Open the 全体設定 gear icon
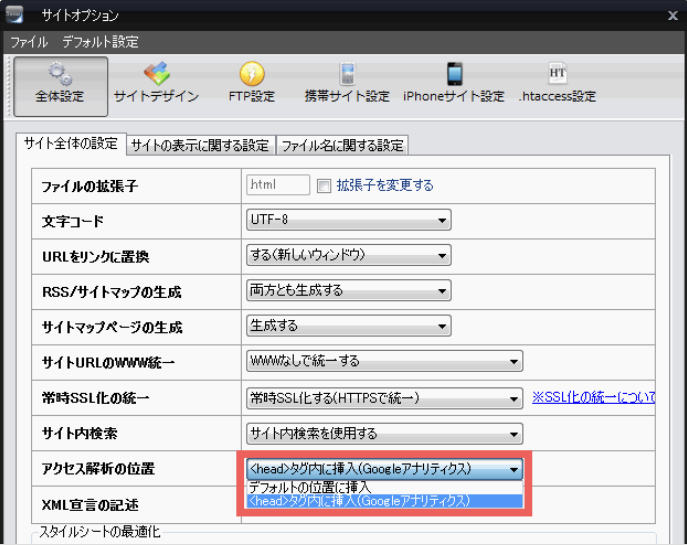This screenshot has height=545, width=687. click(x=60, y=76)
